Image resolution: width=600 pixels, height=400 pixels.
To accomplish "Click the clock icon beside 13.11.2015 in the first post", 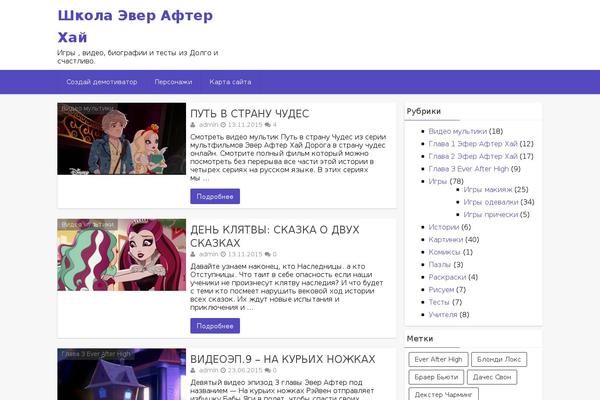I will 223,125.
